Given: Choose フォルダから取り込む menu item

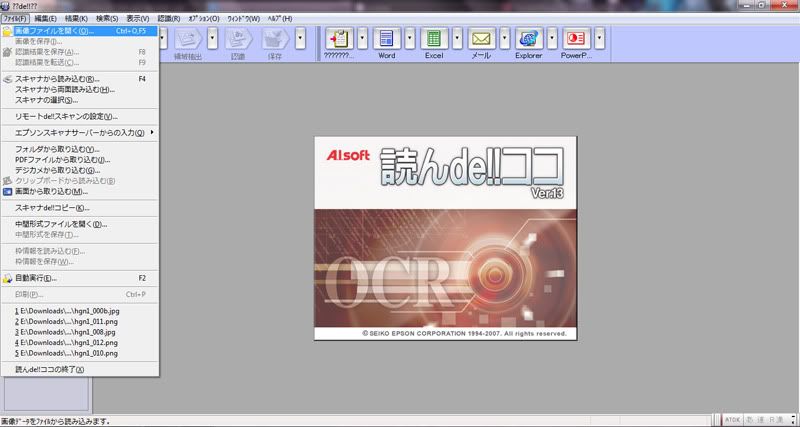Looking at the screenshot, I should pyautogui.click(x=80, y=149).
